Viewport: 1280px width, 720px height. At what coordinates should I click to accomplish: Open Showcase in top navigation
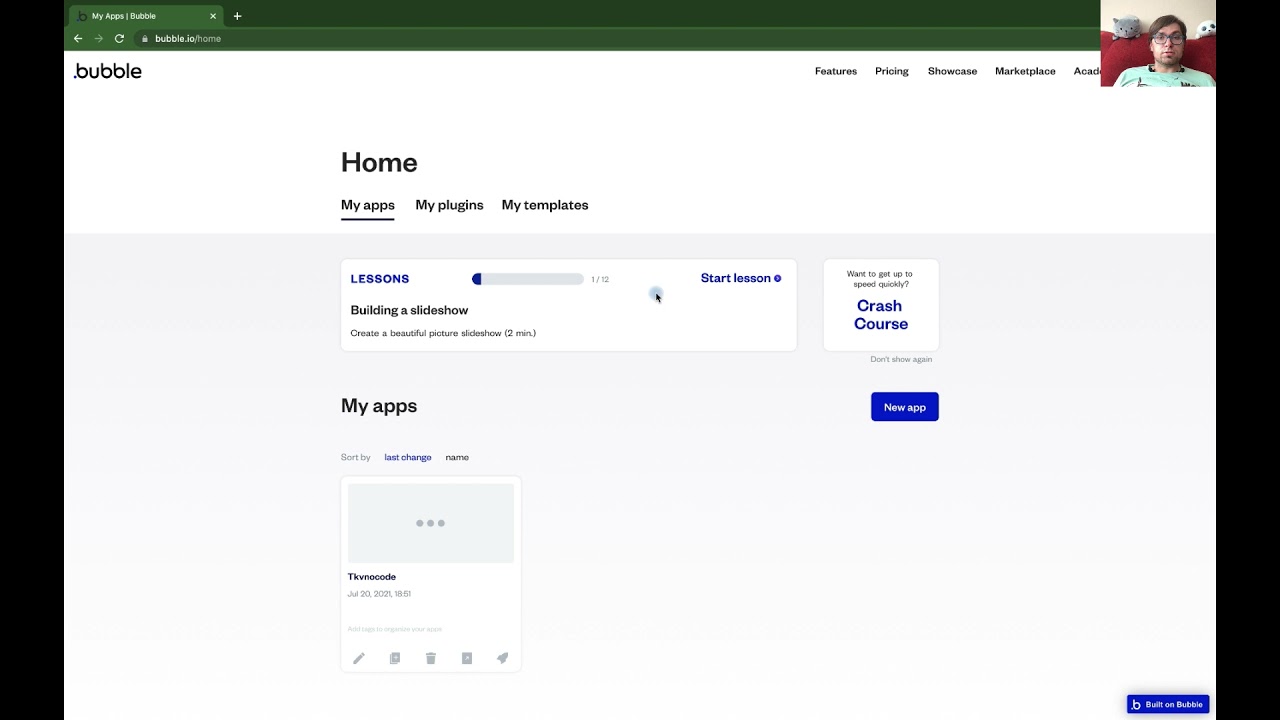[952, 71]
